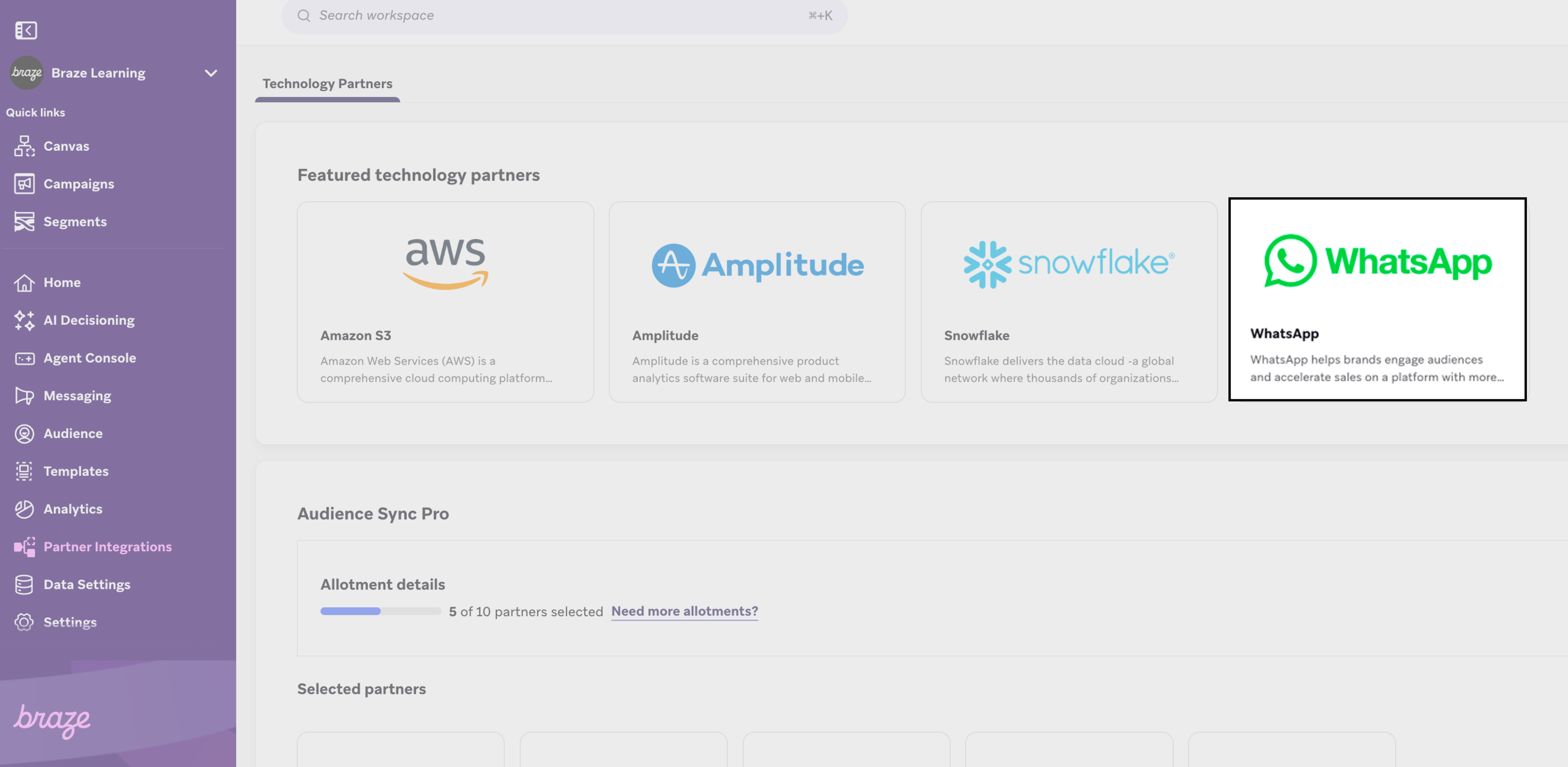Open the Agent Console menu item
The image size is (1568, 767).
coord(90,358)
